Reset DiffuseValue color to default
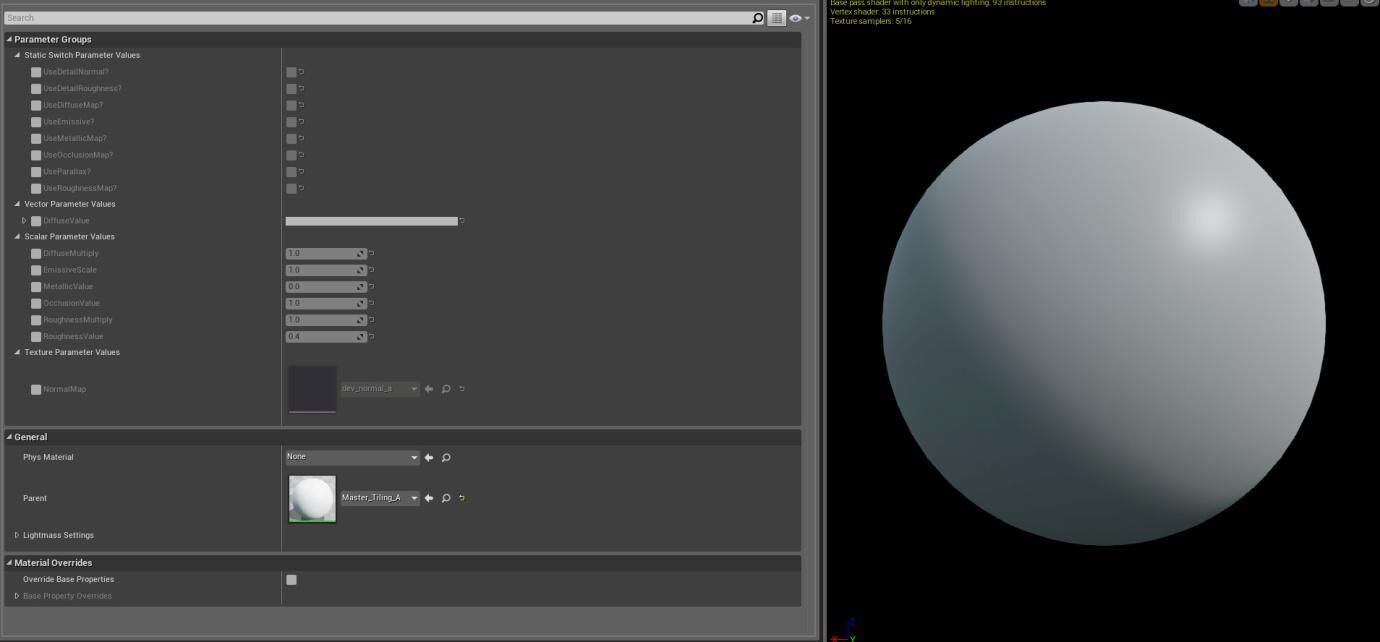 tap(461, 221)
